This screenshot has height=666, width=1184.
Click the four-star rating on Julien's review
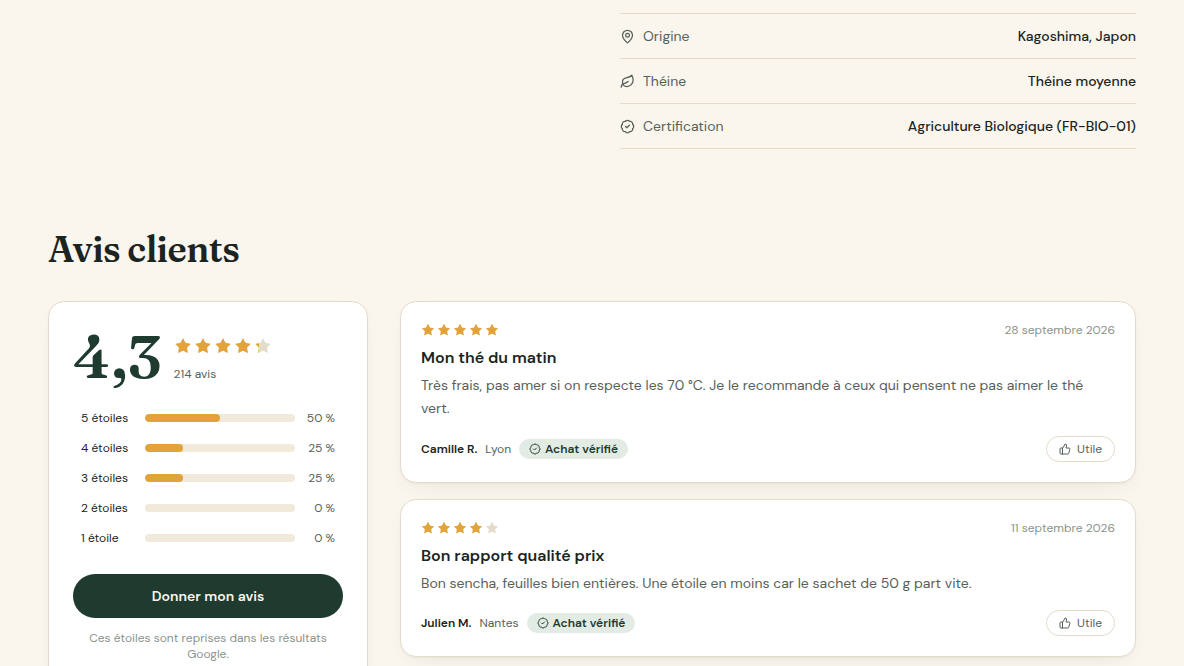click(x=460, y=528)
